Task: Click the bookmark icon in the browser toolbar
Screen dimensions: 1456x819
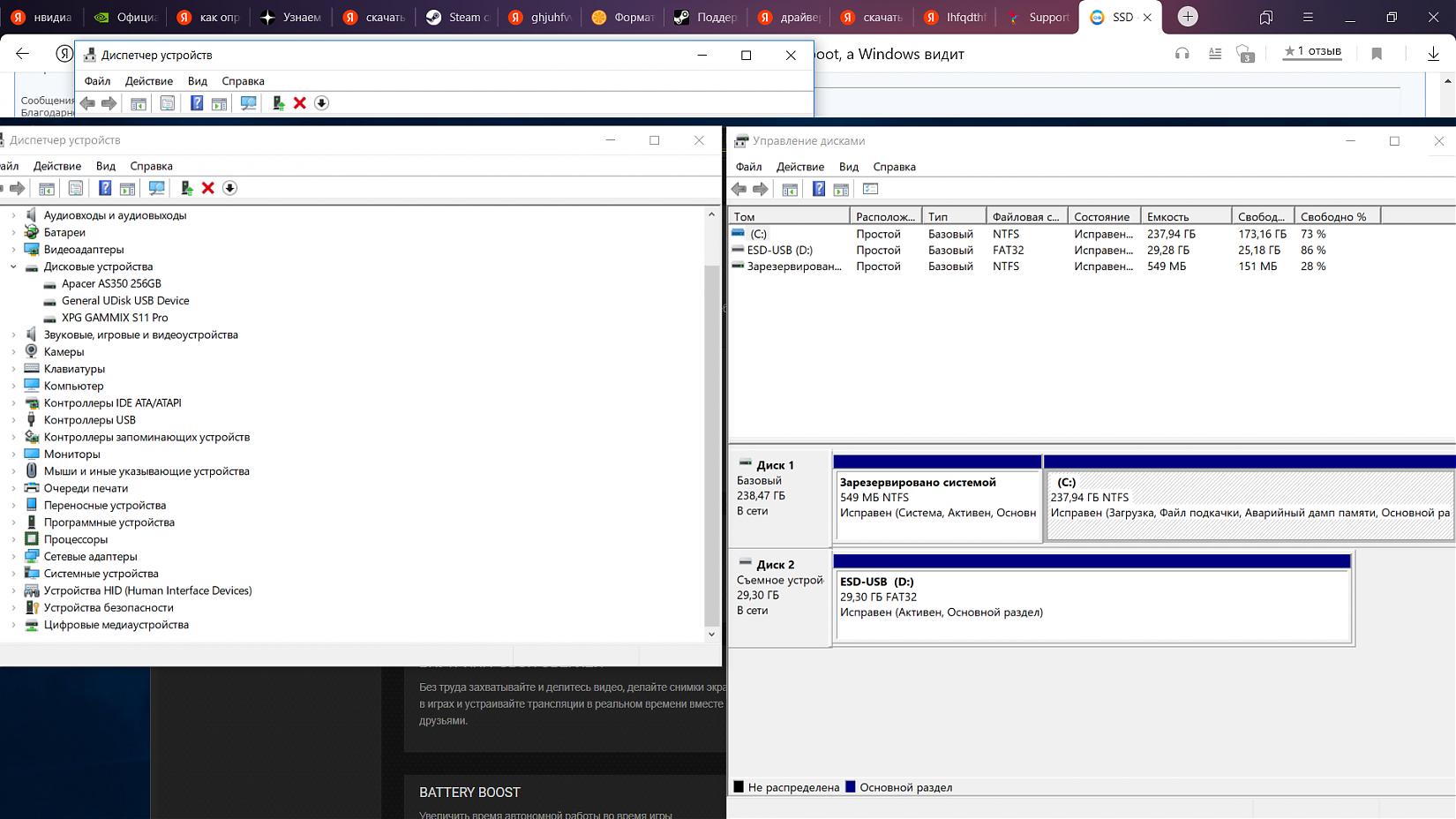Action: (x=1376, y=54)
